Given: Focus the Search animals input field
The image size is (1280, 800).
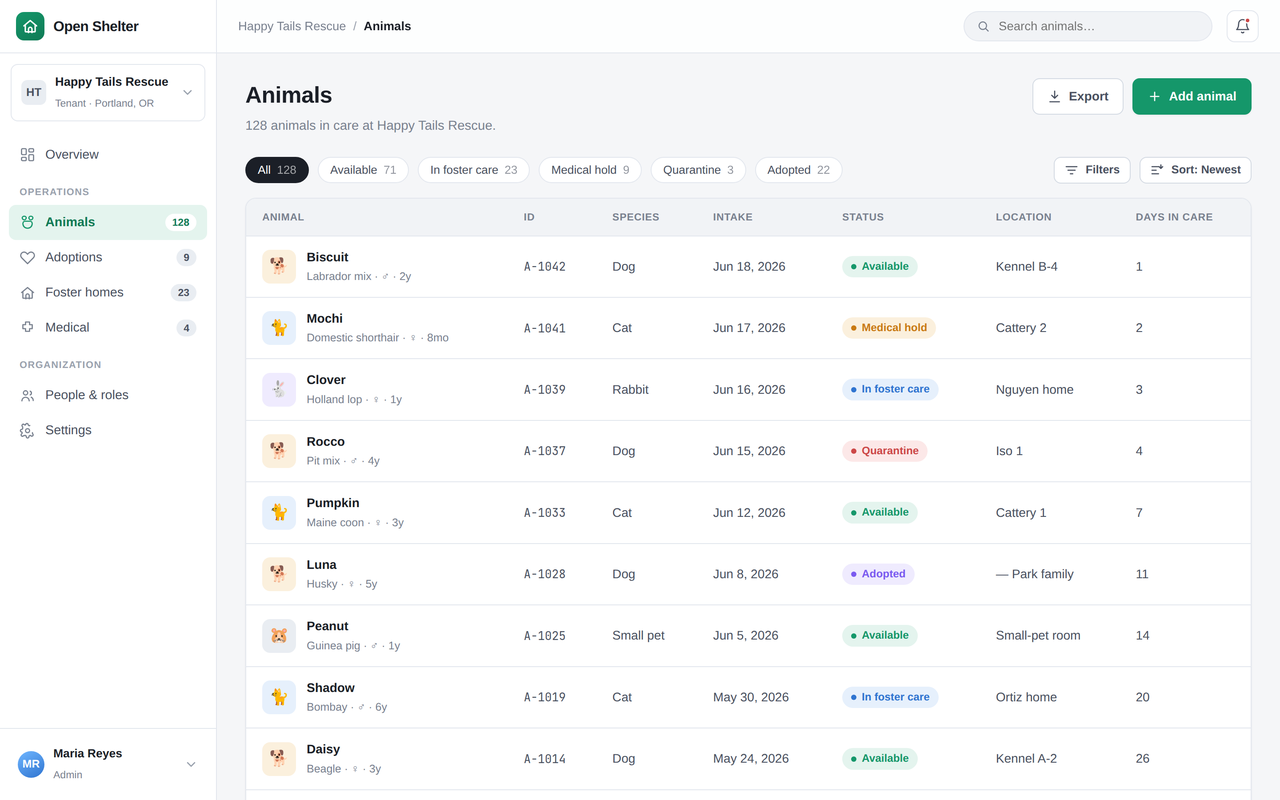Looking at the screenshot, I should click(x=1088, y=26).
